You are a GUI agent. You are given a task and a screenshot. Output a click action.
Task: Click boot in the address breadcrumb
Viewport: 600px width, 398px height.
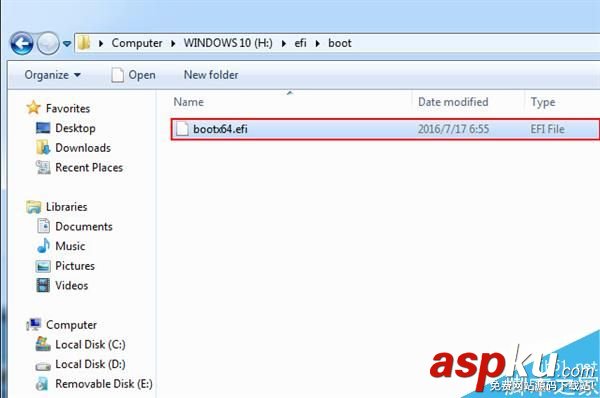tap(340, 43)
